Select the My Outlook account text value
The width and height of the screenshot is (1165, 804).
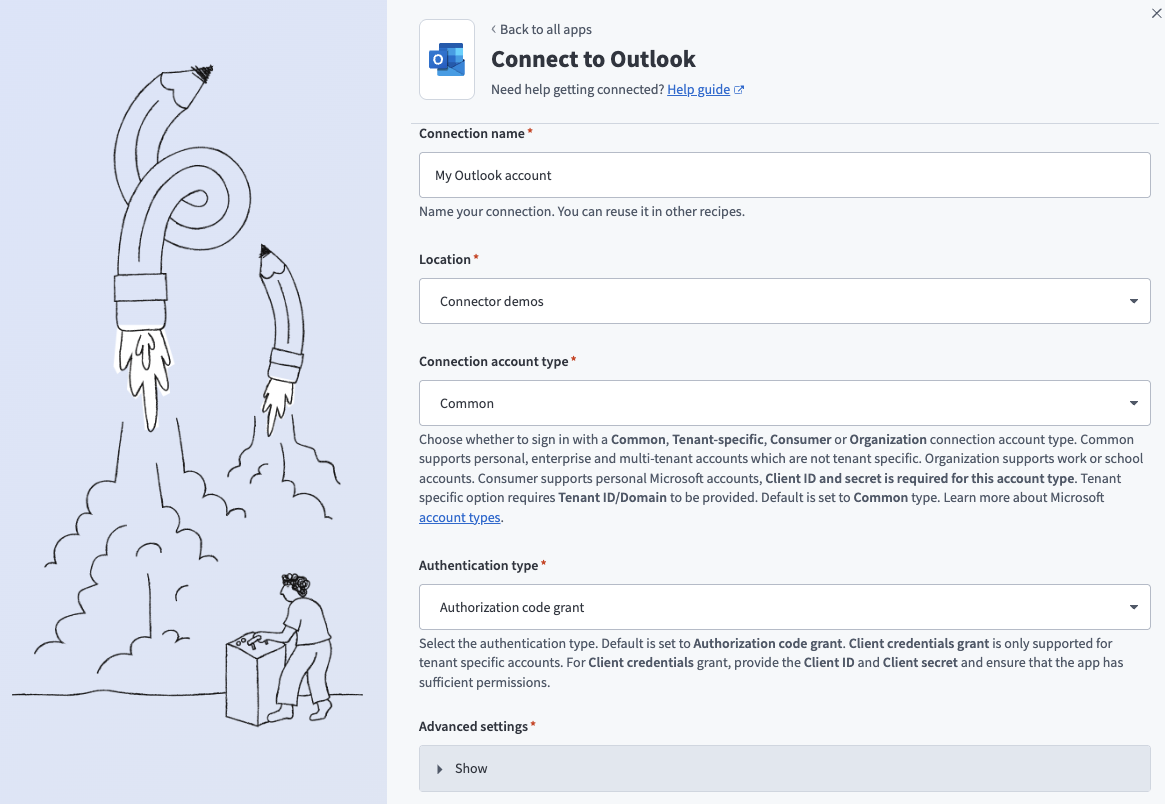pos(495,174)
